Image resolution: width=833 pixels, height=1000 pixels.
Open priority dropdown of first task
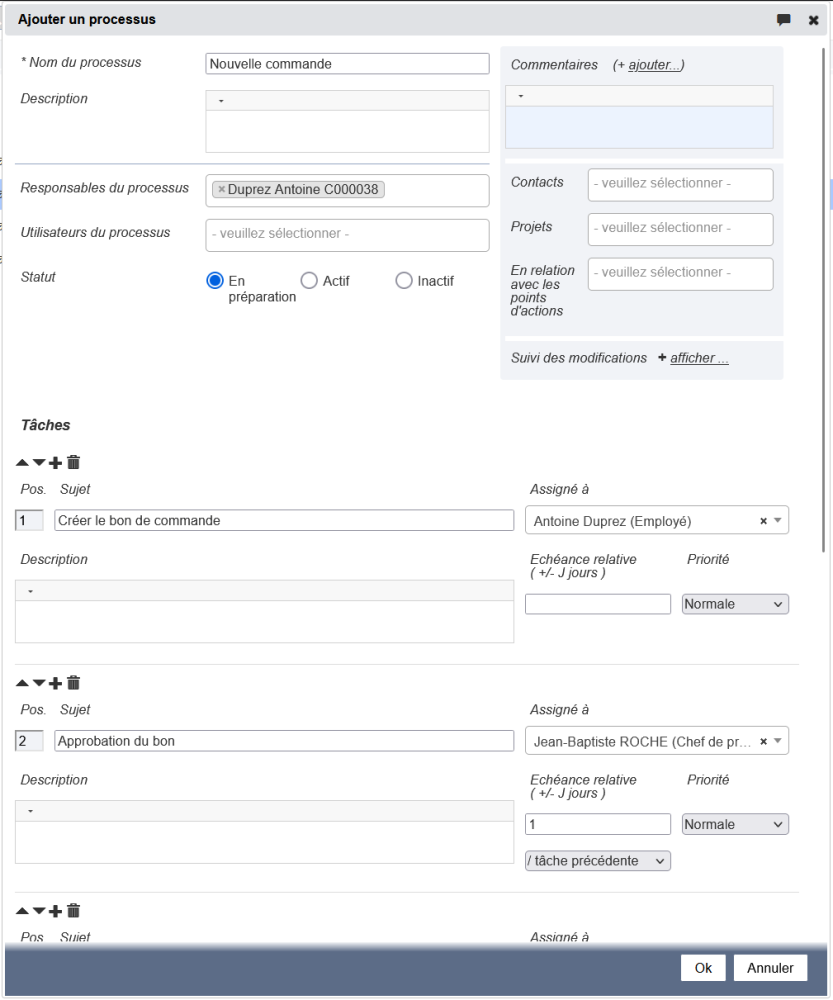[x=734, y=604]
